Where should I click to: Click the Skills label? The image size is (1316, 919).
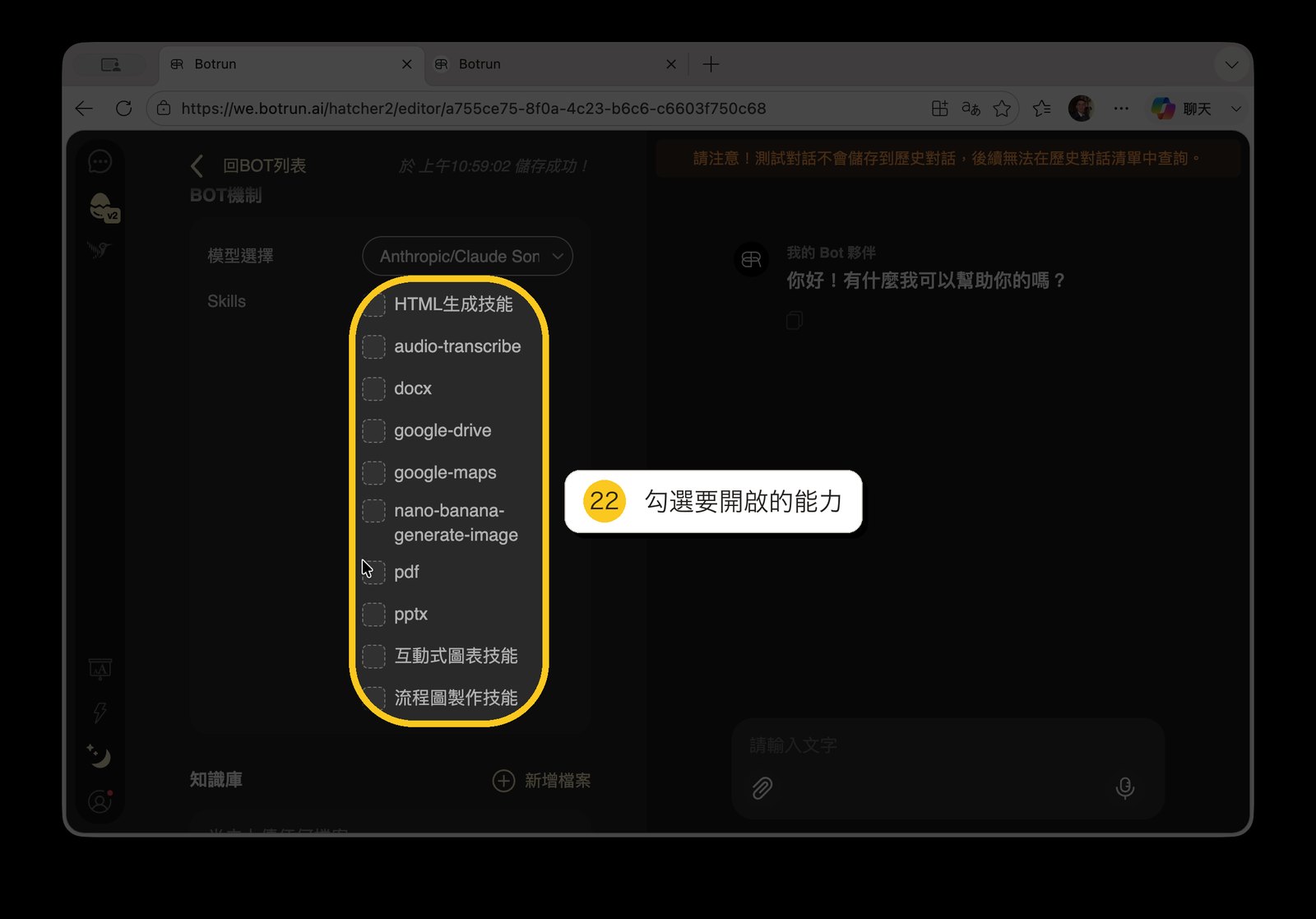(226, 301)
